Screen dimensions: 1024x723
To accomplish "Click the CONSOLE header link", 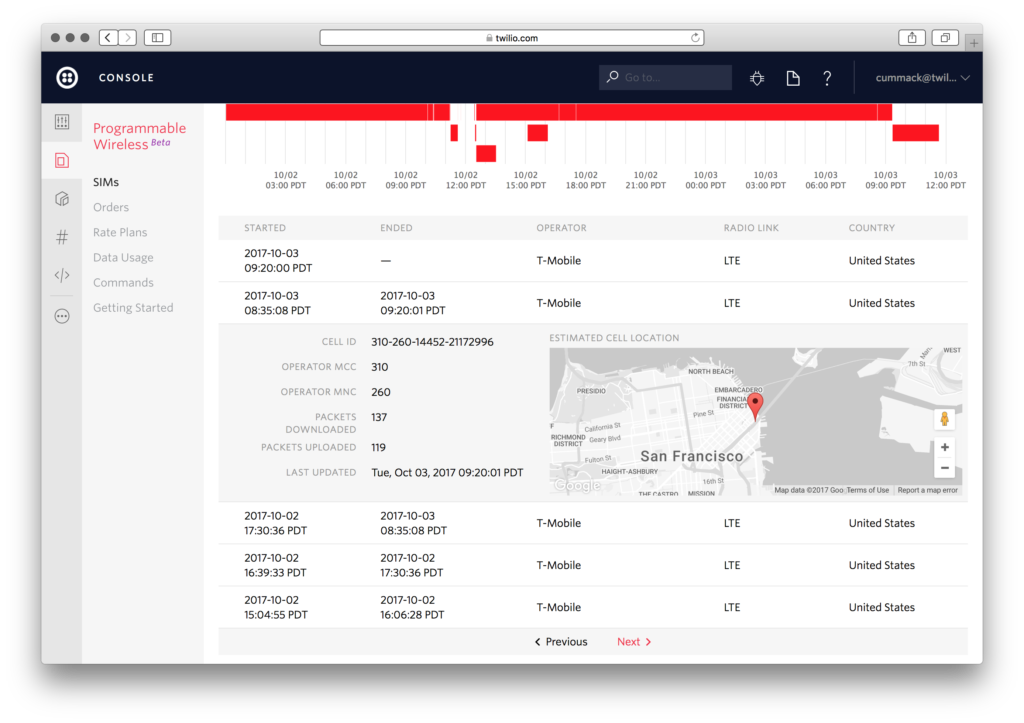I will point(126,78).
